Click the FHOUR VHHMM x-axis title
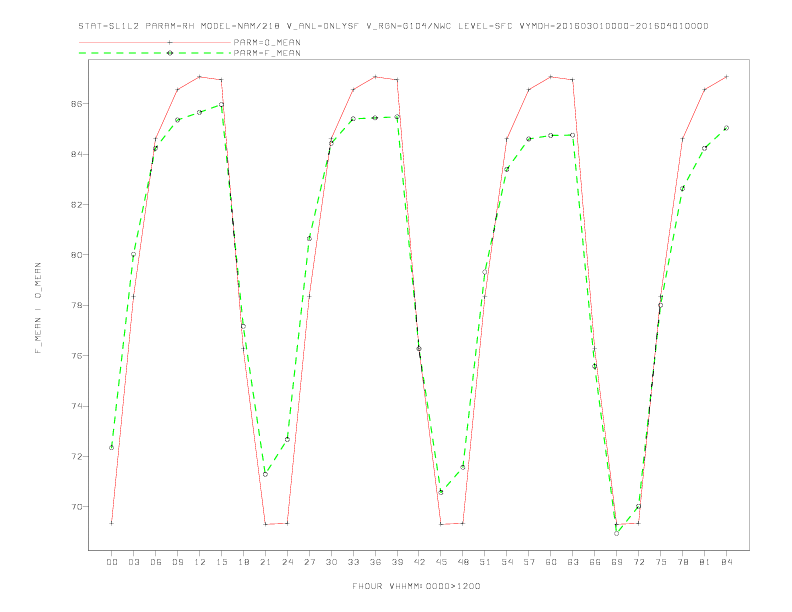 (x=416, y=586)
